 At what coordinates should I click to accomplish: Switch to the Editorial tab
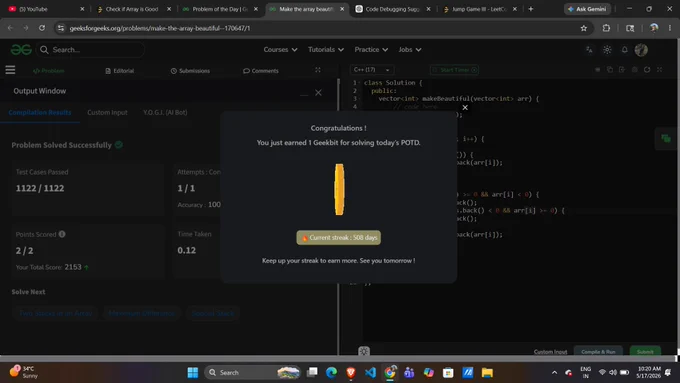(120, 71)
